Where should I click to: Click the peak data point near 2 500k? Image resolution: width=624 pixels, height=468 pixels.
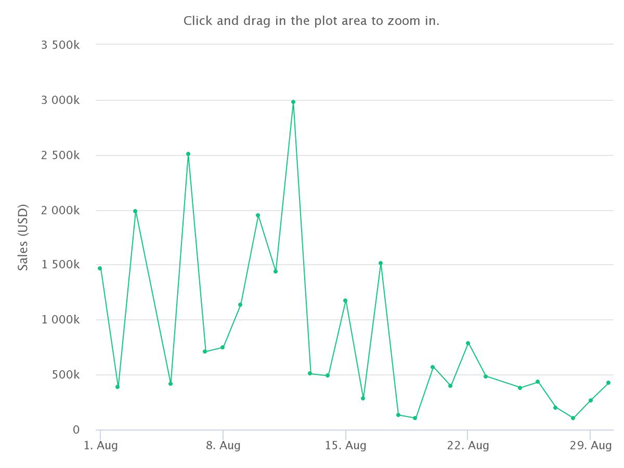[188, 154]
